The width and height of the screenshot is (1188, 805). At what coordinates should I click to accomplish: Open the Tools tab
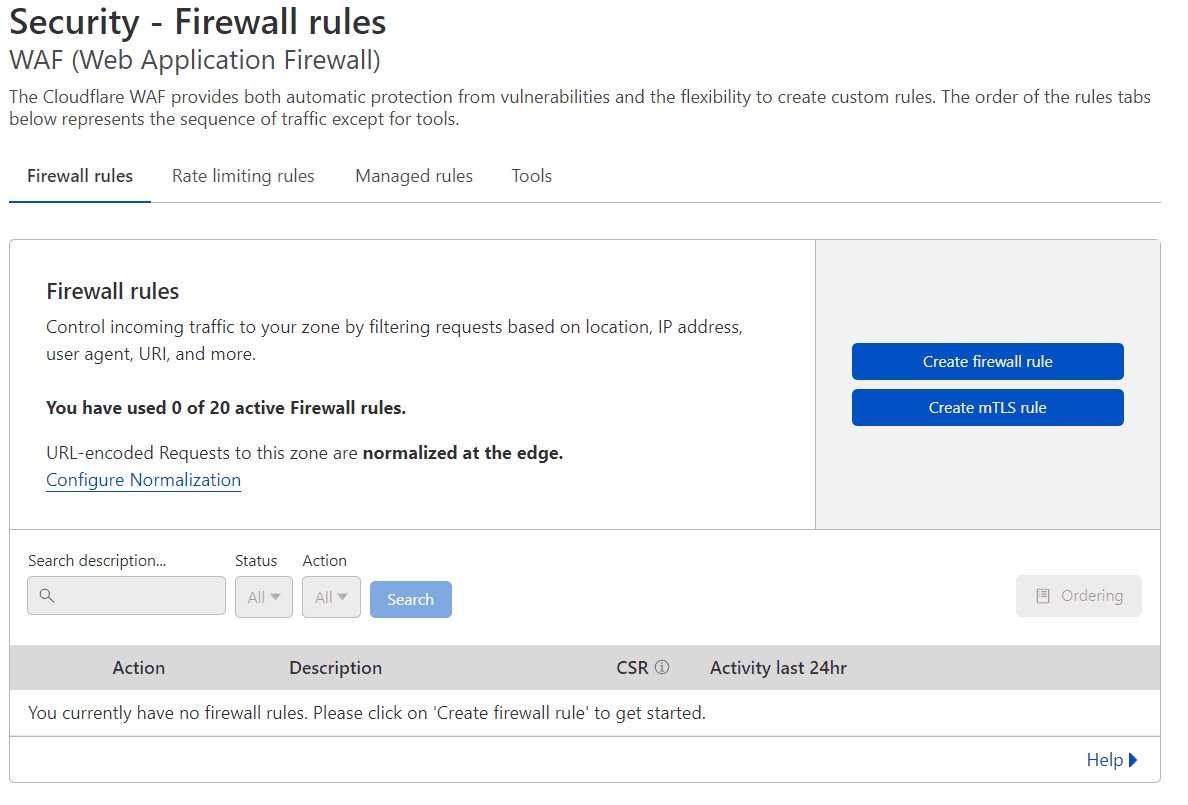tap(531, 176)
